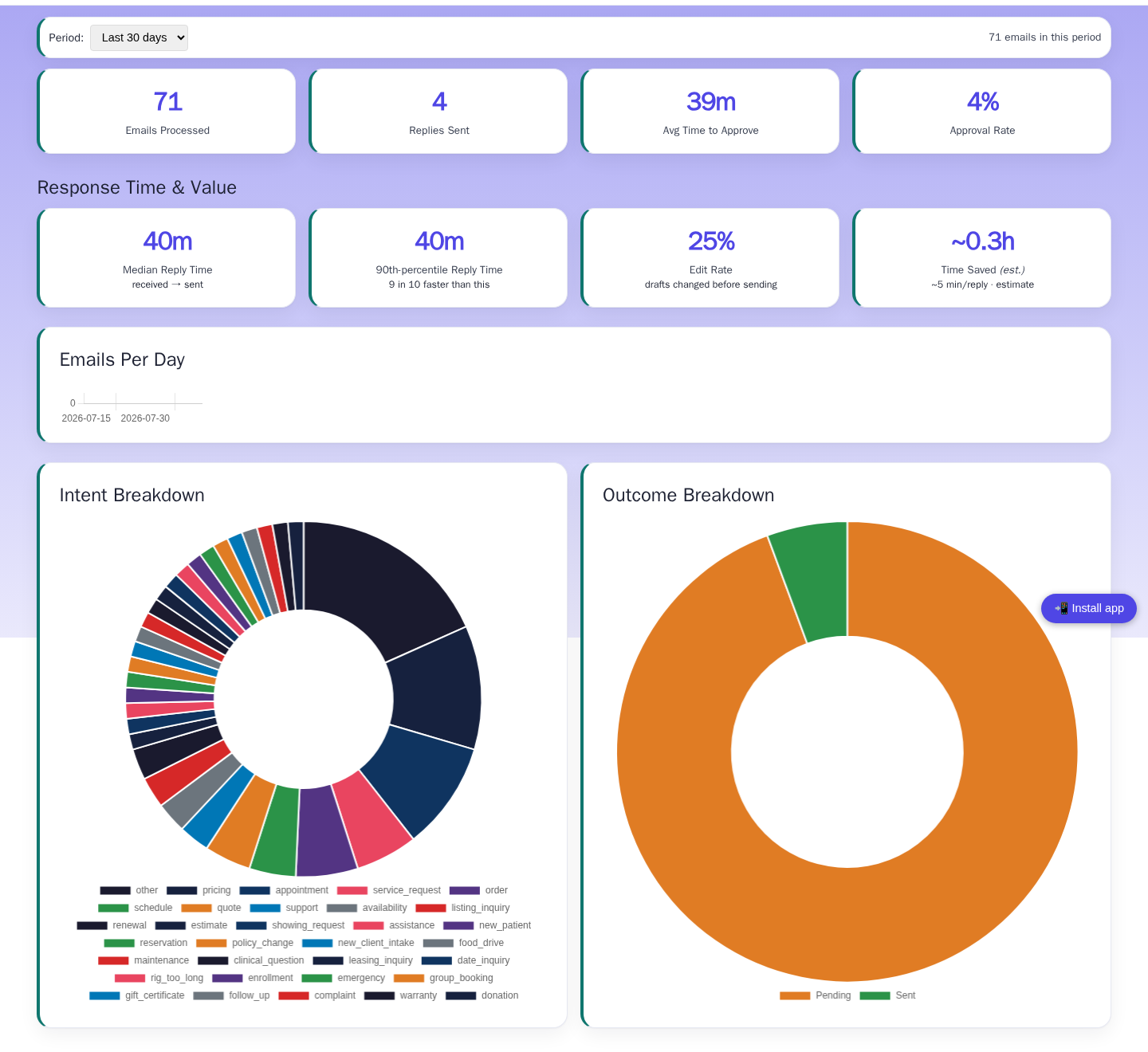Select the '25% Edit Rate' card
The image size is (1148, 1052).
tap(711, 257)
